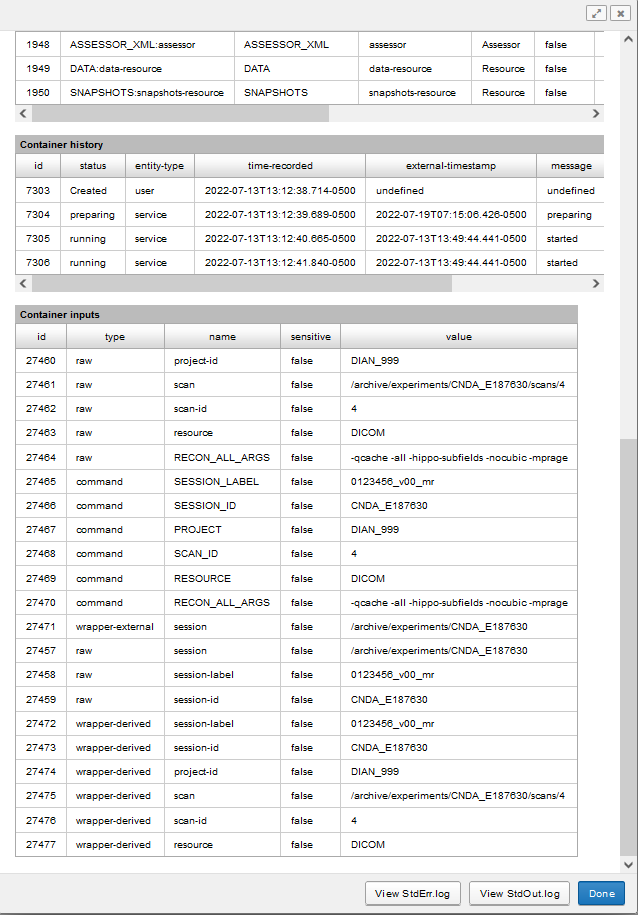Click the left scroll arrow under the SNAPSHOTS row
This screenshot has height=915, width=639.
(24, 114)
